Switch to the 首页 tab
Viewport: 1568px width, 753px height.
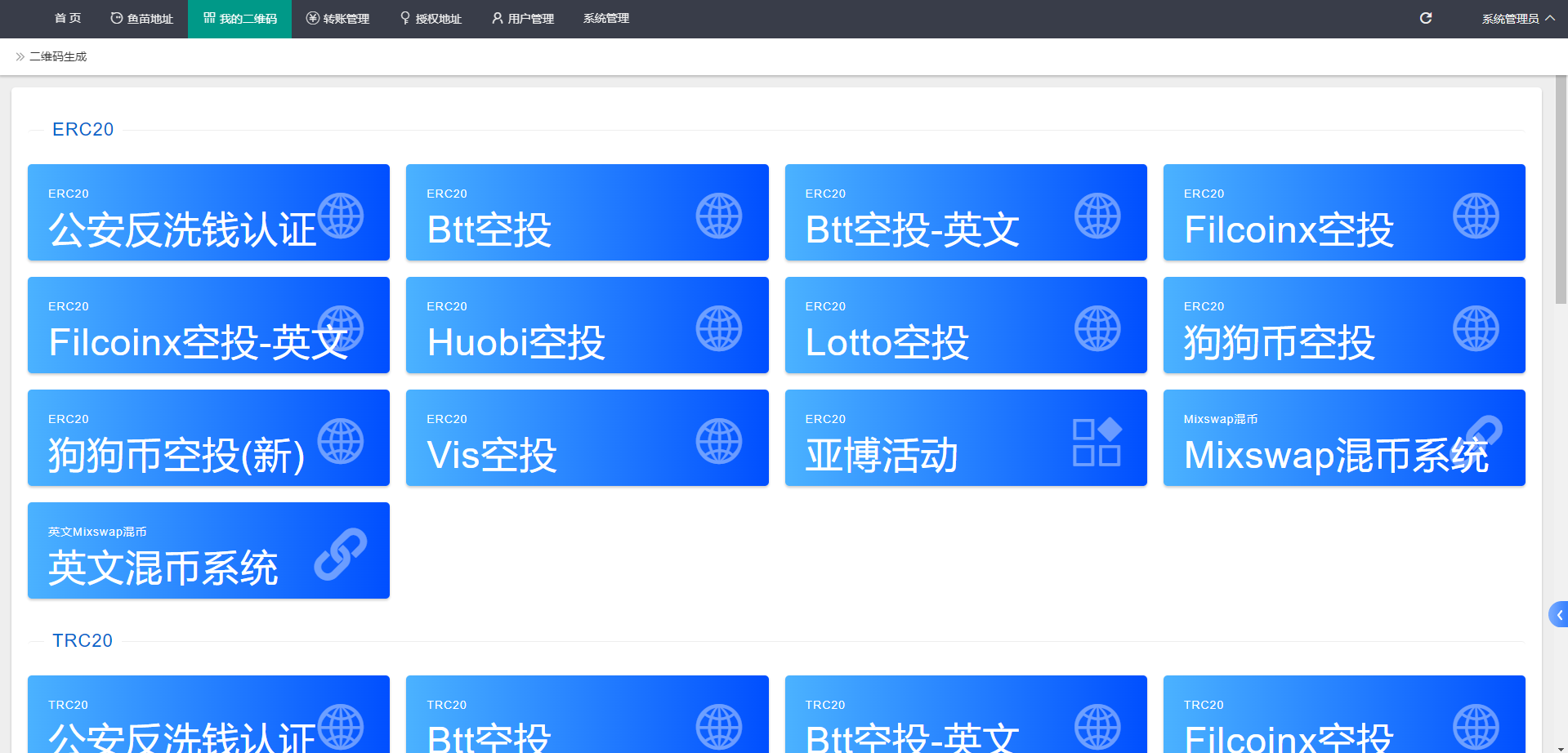point(67,17)
